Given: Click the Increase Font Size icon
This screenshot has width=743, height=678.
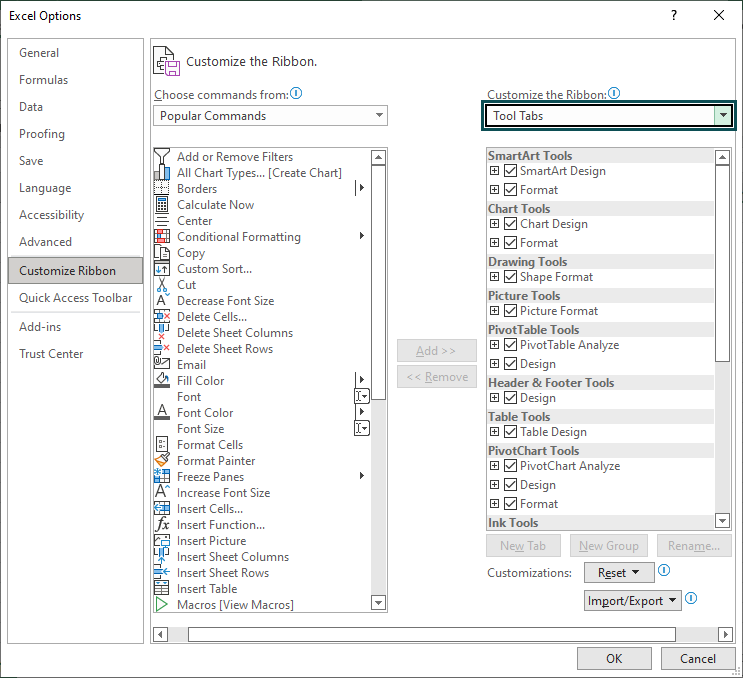Looking at the screenshot, I should pos(162,492).
